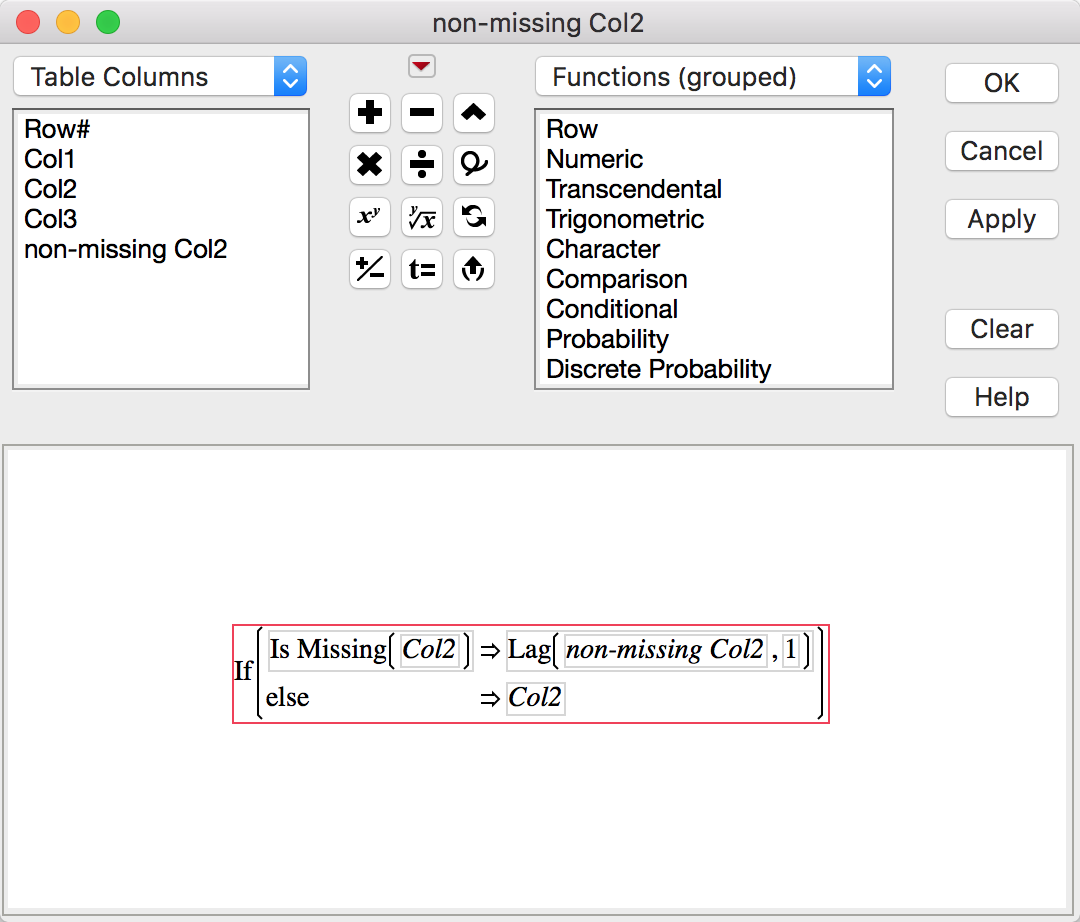
Task: Click the Apply button
Action: [x=1001, y=220]
